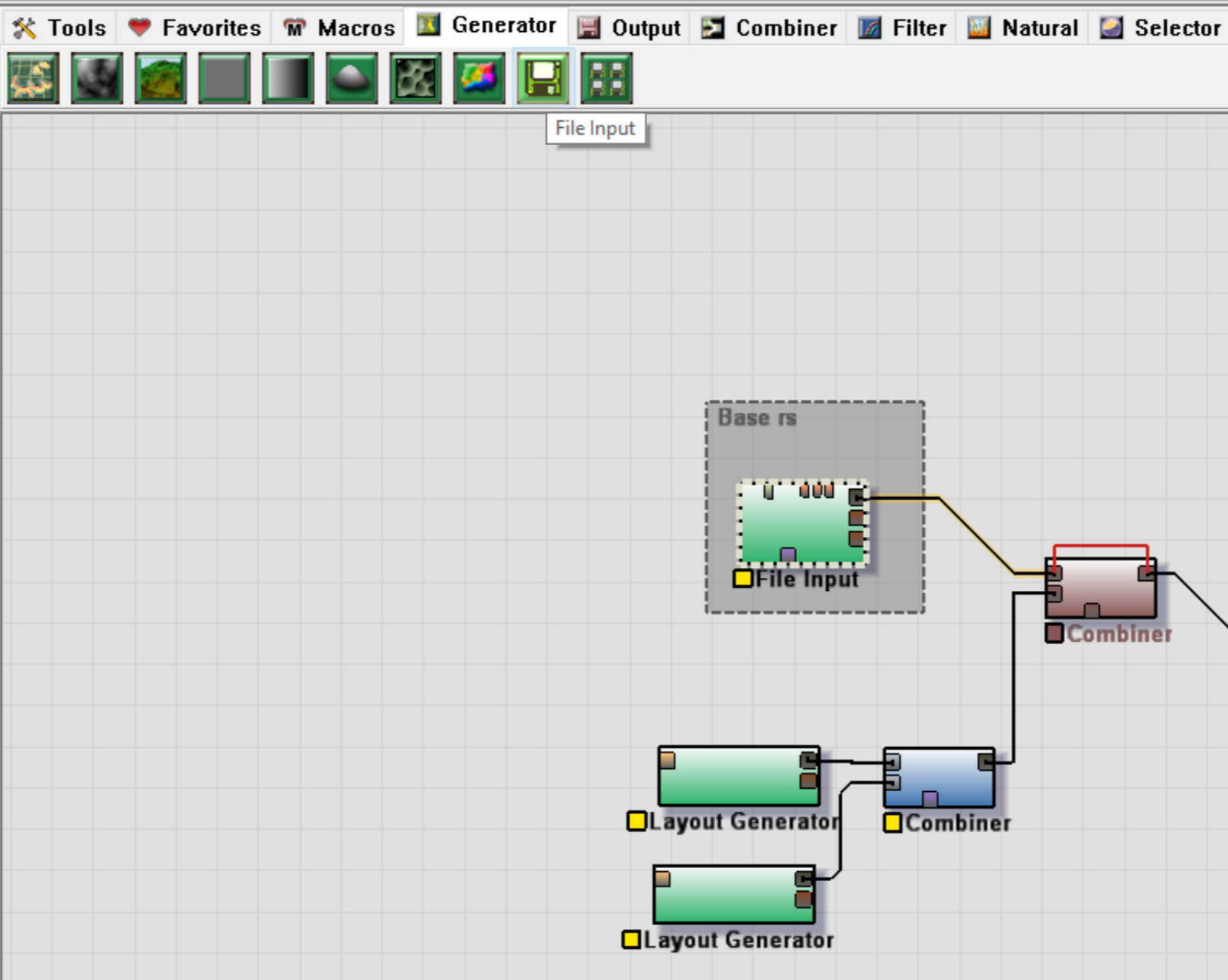Select the solid gray Constant generator icon
The height and width of the screenshot is (980, 1228).
224,78
